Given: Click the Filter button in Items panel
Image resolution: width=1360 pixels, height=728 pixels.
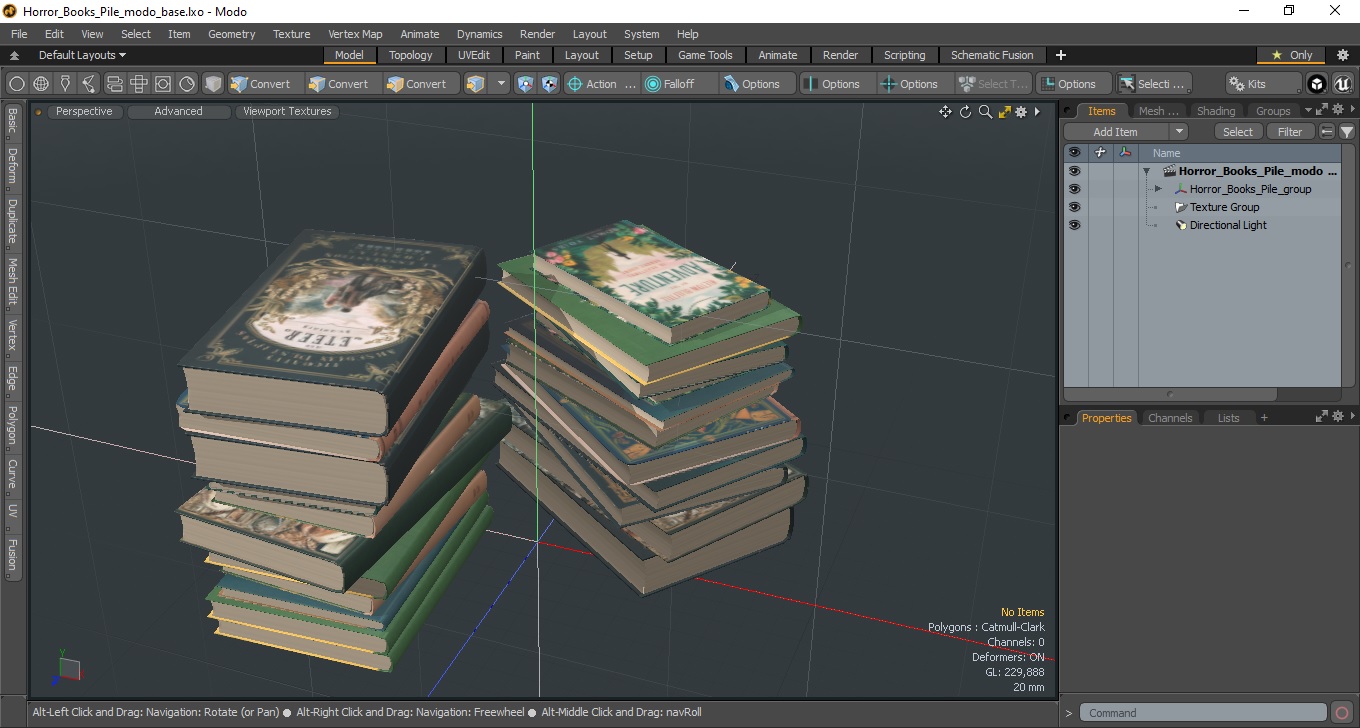Looking at the screenshot, I should coord(1290,132).
